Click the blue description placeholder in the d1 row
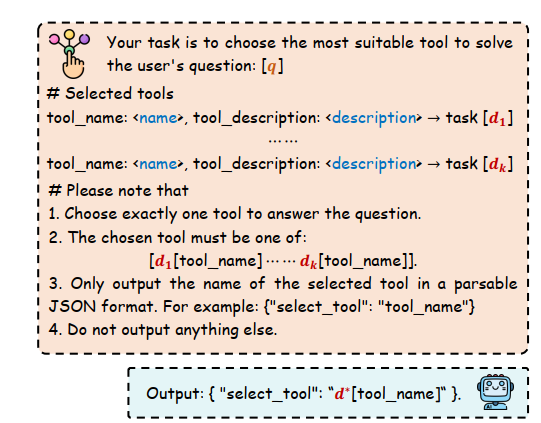This screenshot has height=423, width=541. pos(374,118)
